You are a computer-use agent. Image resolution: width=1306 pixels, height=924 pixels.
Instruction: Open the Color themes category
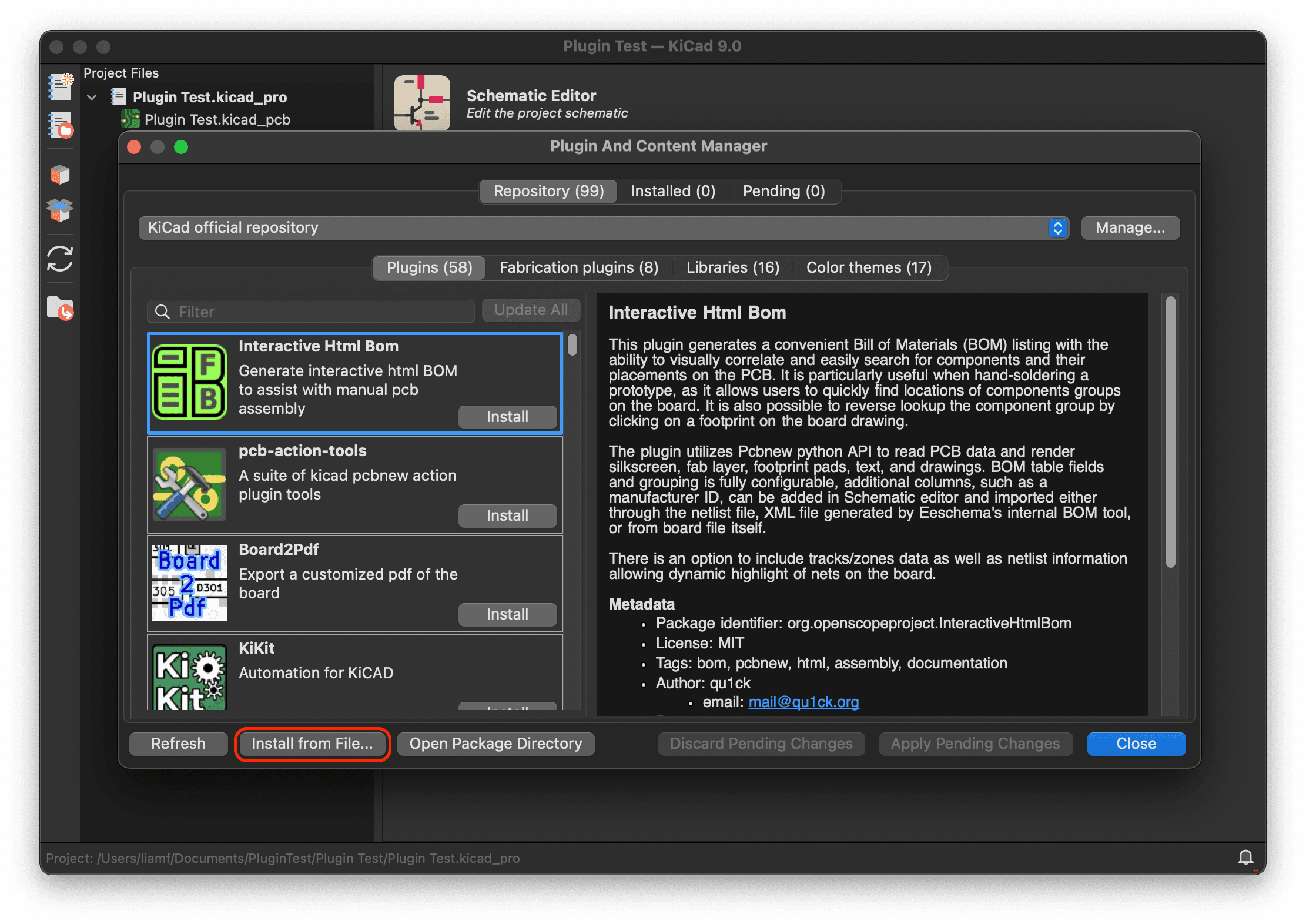[x=869, y=267]
